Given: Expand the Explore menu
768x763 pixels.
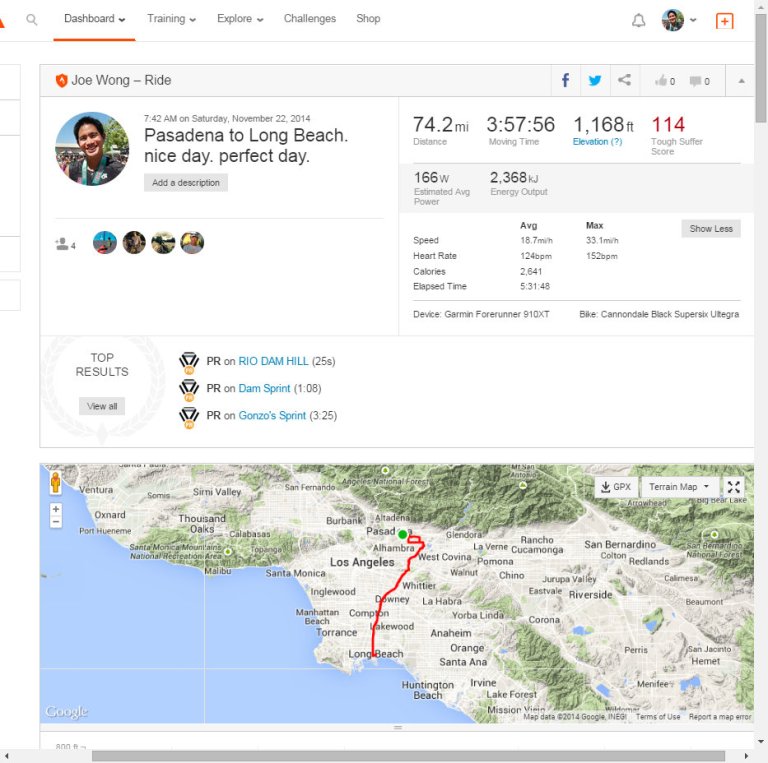Looking at the screenshot, I should click(x=240, y=19).
